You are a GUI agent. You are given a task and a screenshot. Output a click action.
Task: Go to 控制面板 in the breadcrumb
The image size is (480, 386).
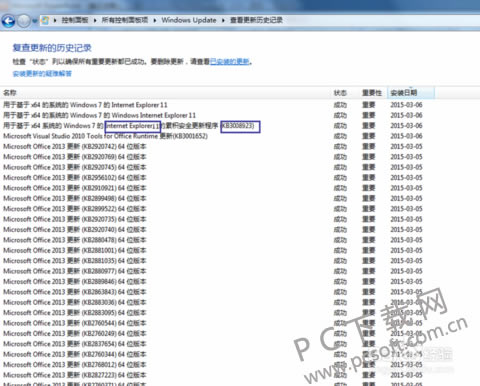click(75, 20)
